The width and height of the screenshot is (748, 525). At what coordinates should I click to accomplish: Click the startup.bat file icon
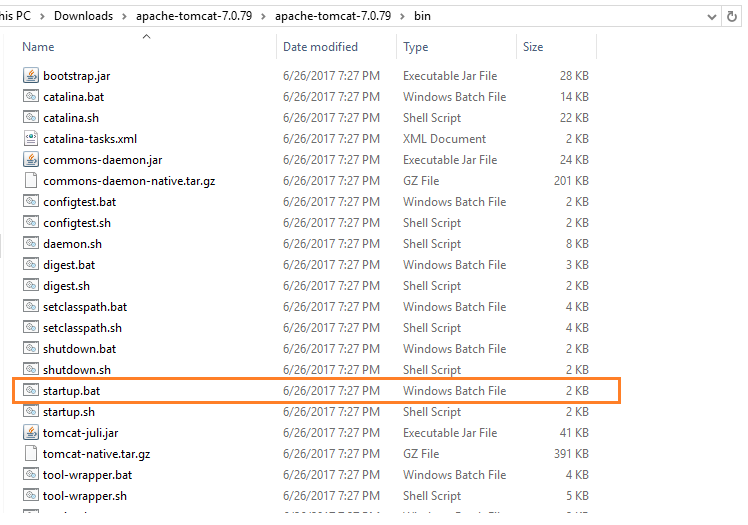click(x=31, y=390)
